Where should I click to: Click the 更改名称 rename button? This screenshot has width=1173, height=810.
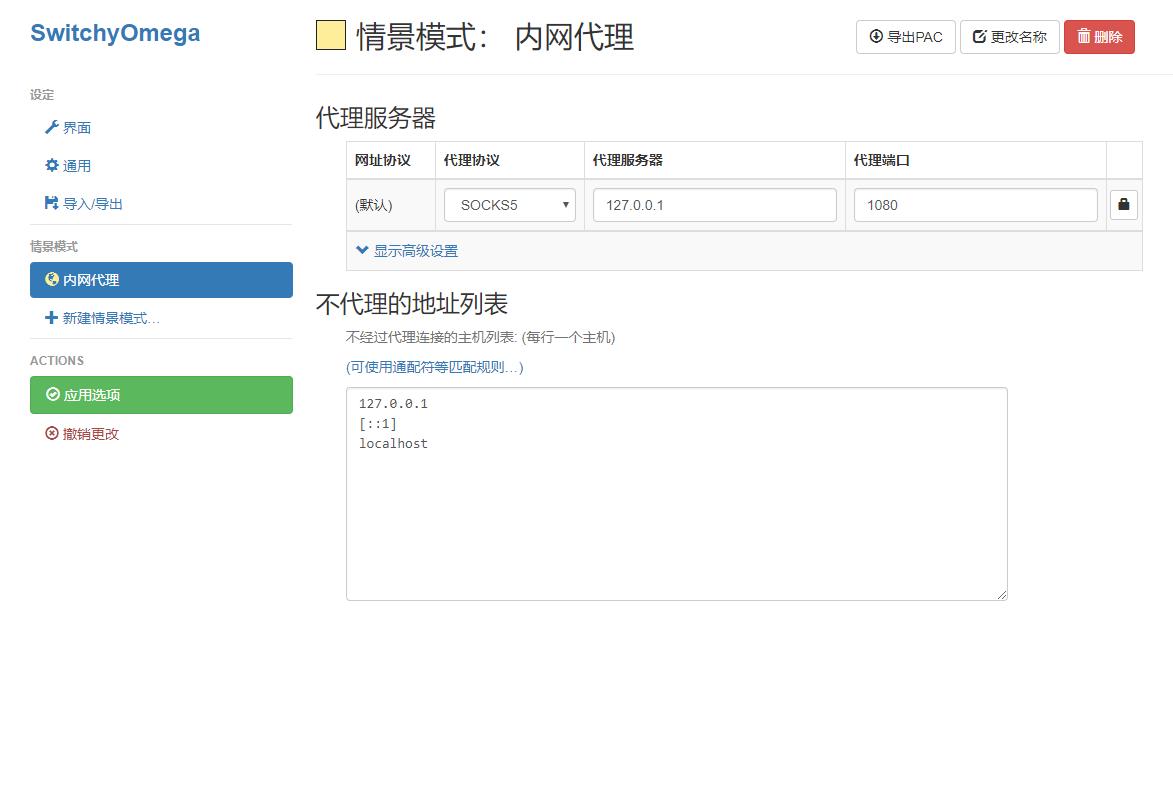tap(1010, 37)
